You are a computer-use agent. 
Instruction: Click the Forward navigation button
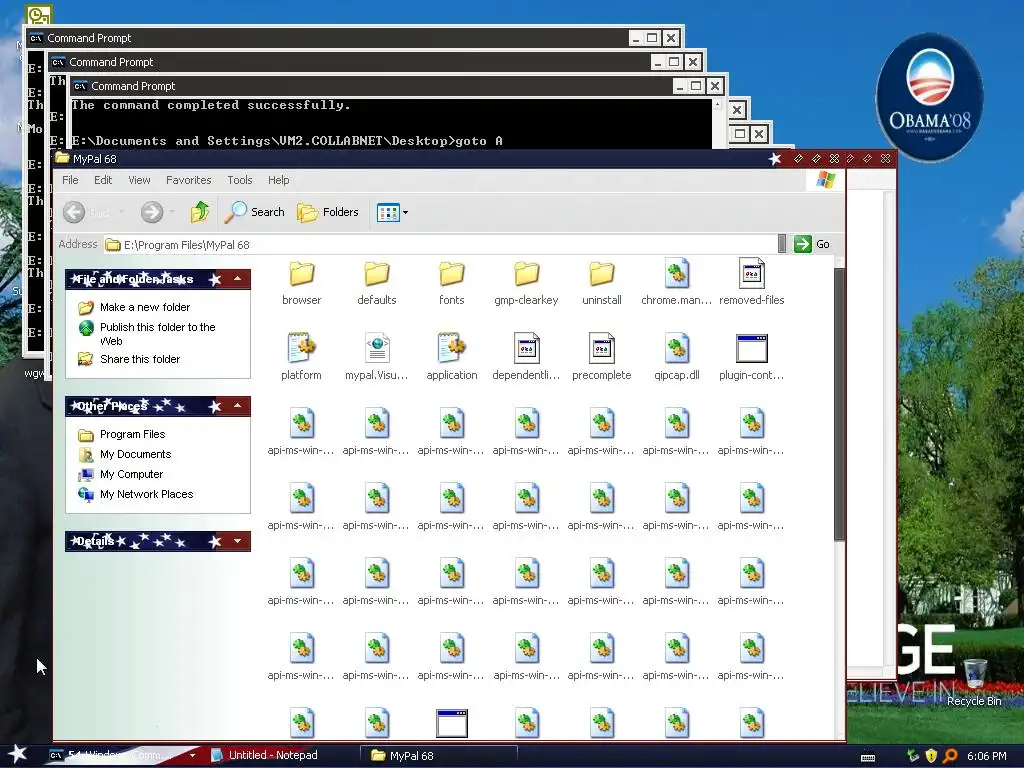(152, 212)
